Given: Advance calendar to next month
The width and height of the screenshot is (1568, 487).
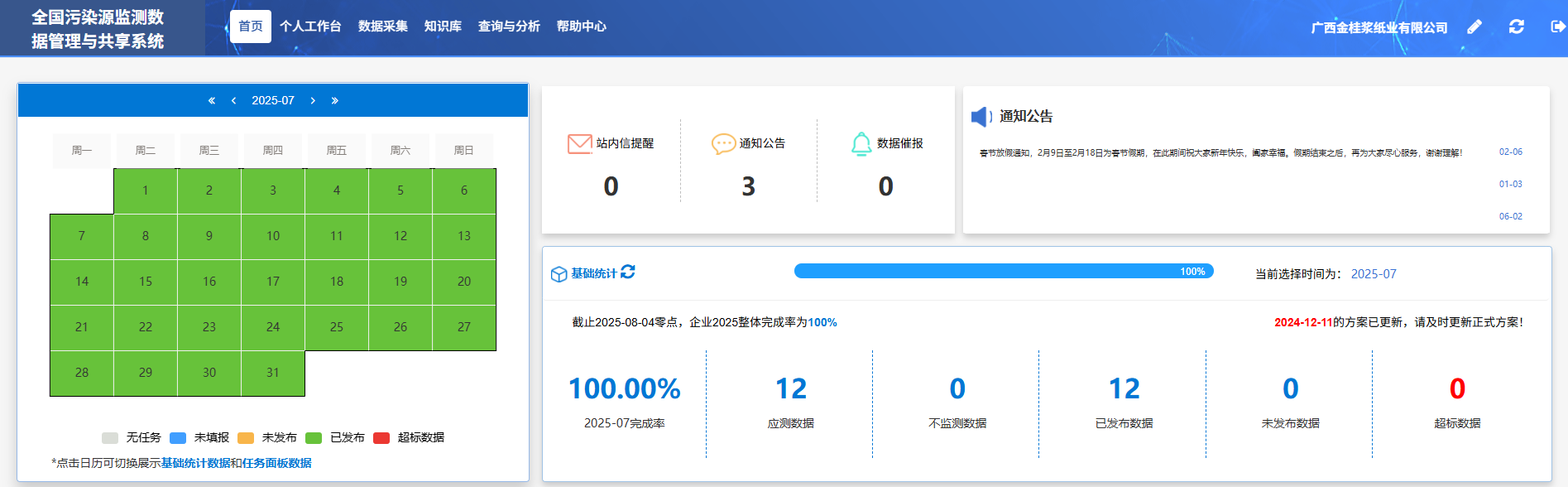Looking at the screenshot, I should click(313, 100).
